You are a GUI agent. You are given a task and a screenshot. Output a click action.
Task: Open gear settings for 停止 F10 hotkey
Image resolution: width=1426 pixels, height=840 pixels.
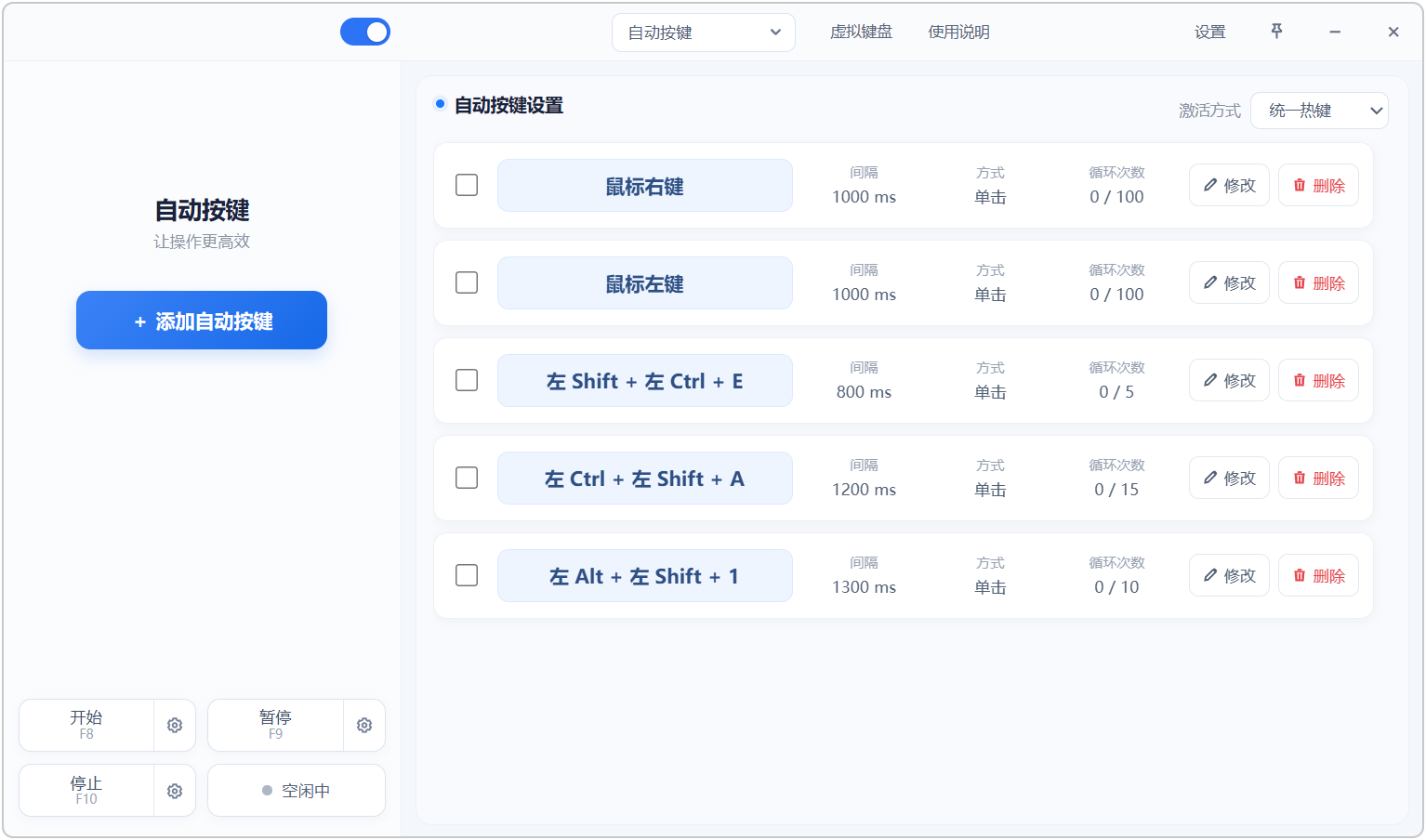[x=175, y=792]
